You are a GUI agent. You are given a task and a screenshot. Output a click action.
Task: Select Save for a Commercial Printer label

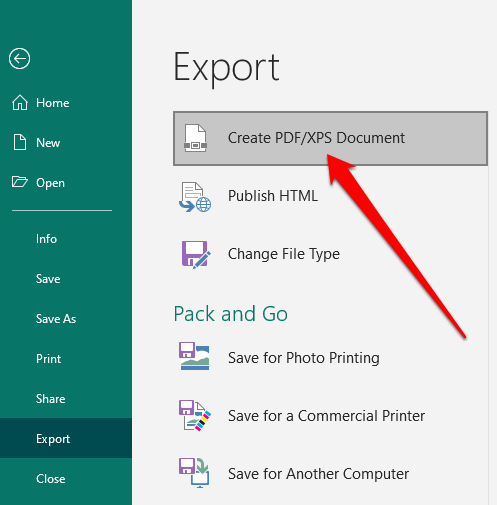tap(326, 416)
